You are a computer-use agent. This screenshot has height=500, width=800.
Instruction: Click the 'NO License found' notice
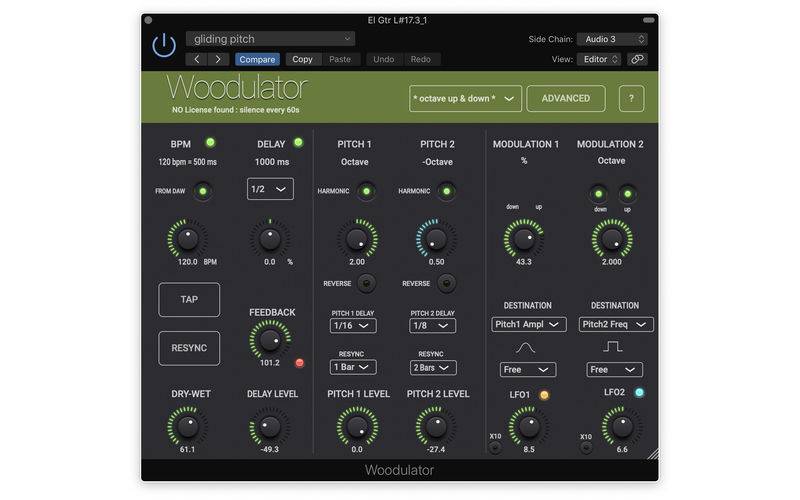click(236, 110)
